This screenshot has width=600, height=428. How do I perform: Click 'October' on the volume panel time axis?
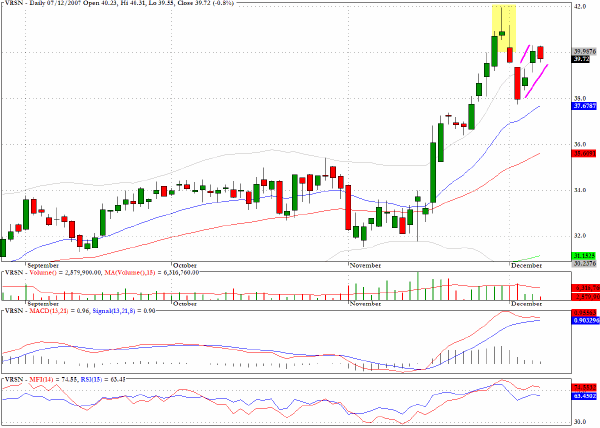coord(185,304)
